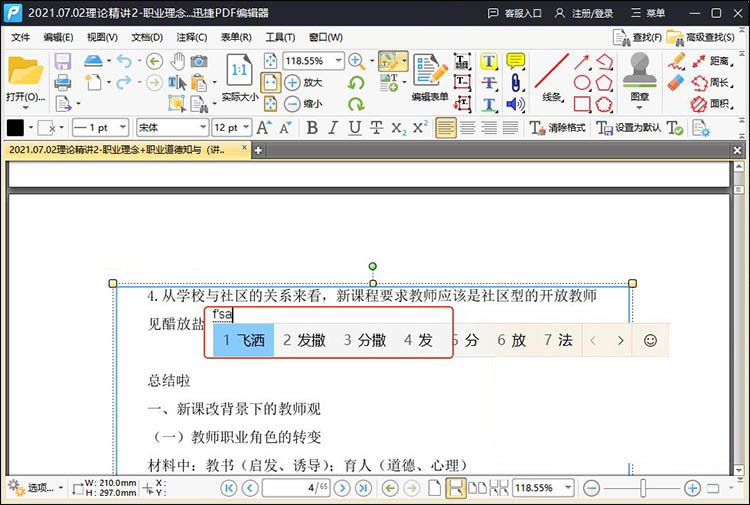Open the line width 1 pt dropdown

click(x=123, y=127)
